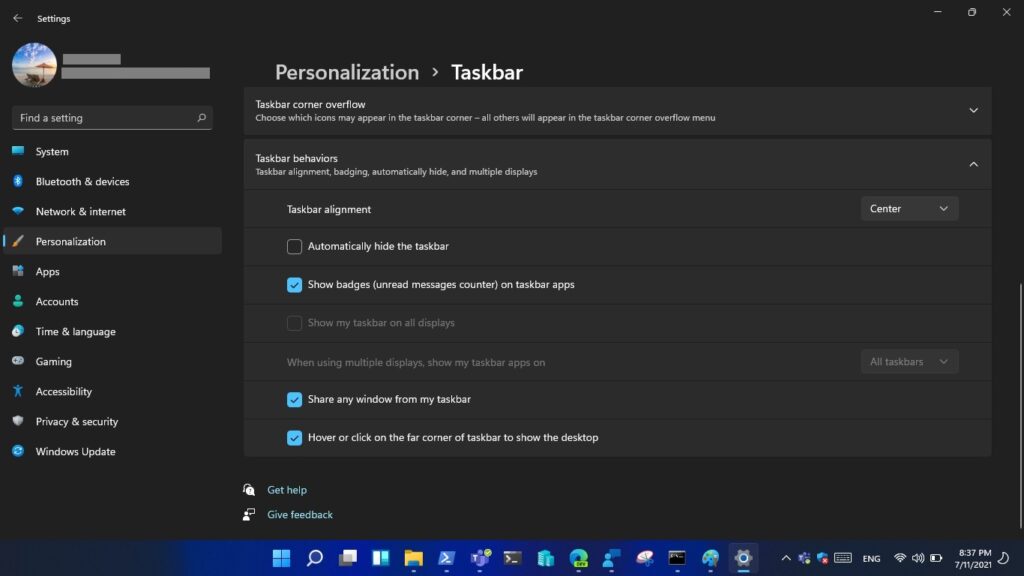Collapse the Taskbar behaviors section
This screenshot has height=576, width=1024.
973,164
